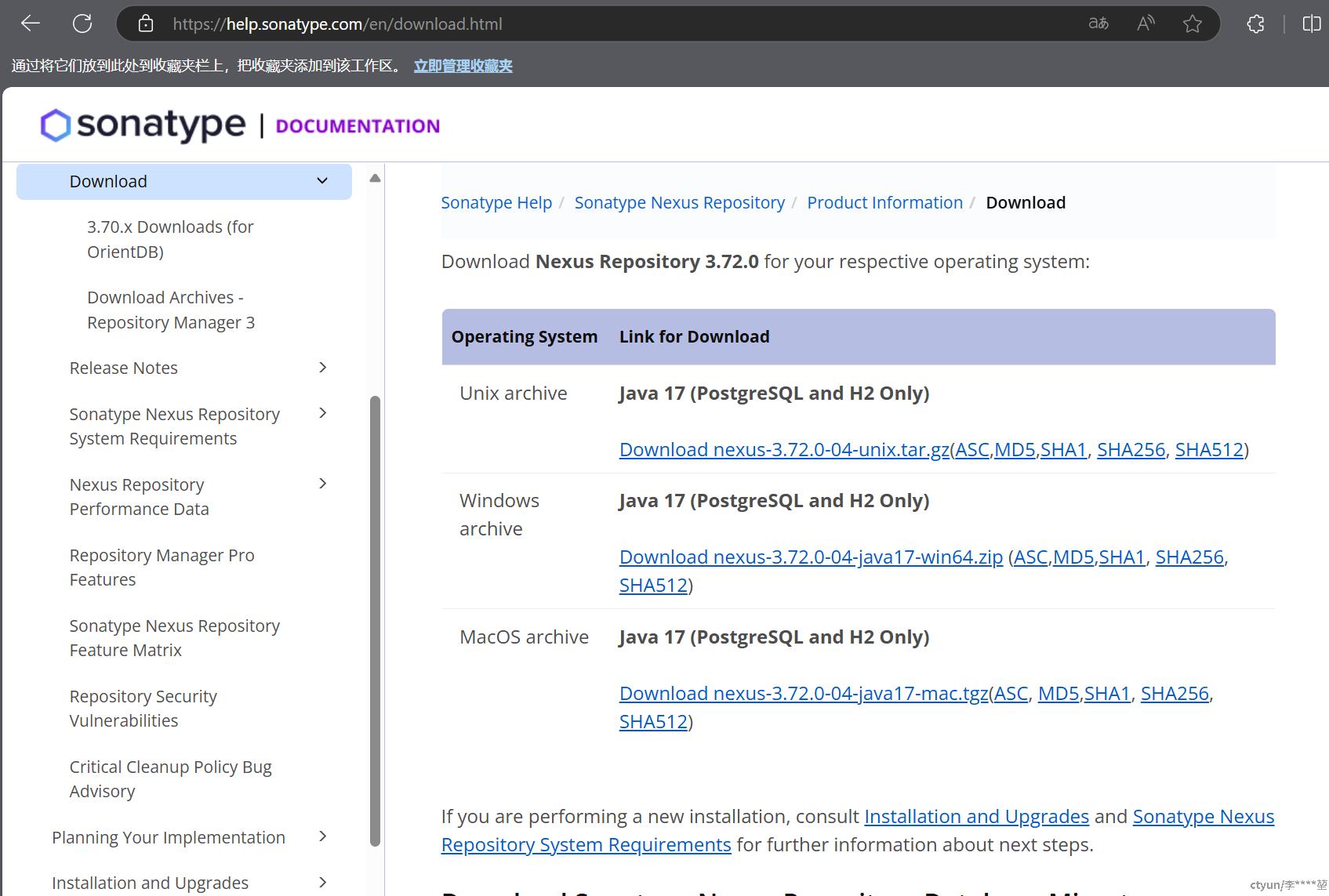Click the Unix archive cell
Image resolution: width=1329 pixels, height=896 pixels.
(x=513, y=393)
